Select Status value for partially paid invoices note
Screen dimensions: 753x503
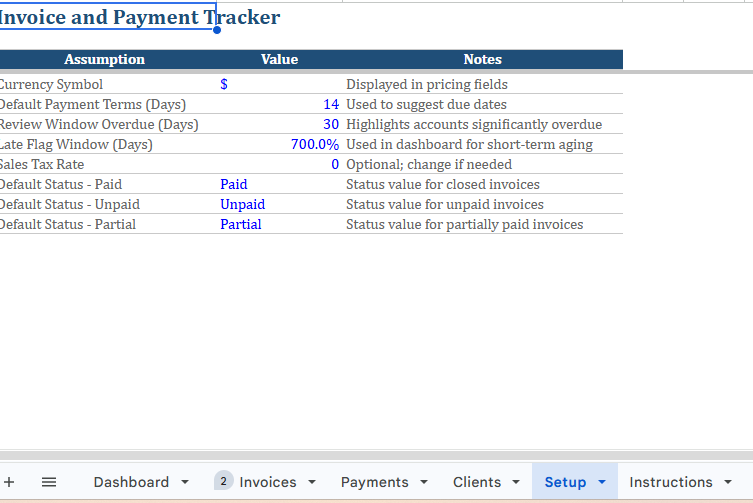(x=483, y=224)
